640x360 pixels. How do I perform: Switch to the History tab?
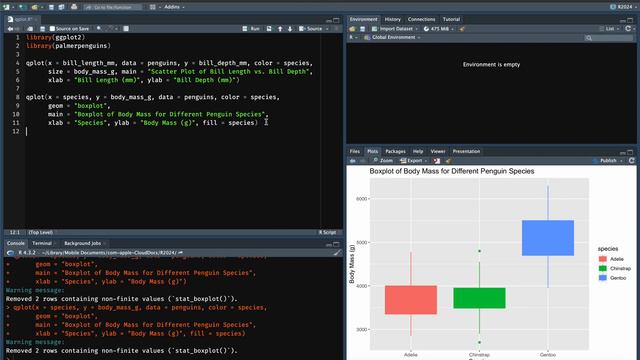tap(393, 19)
